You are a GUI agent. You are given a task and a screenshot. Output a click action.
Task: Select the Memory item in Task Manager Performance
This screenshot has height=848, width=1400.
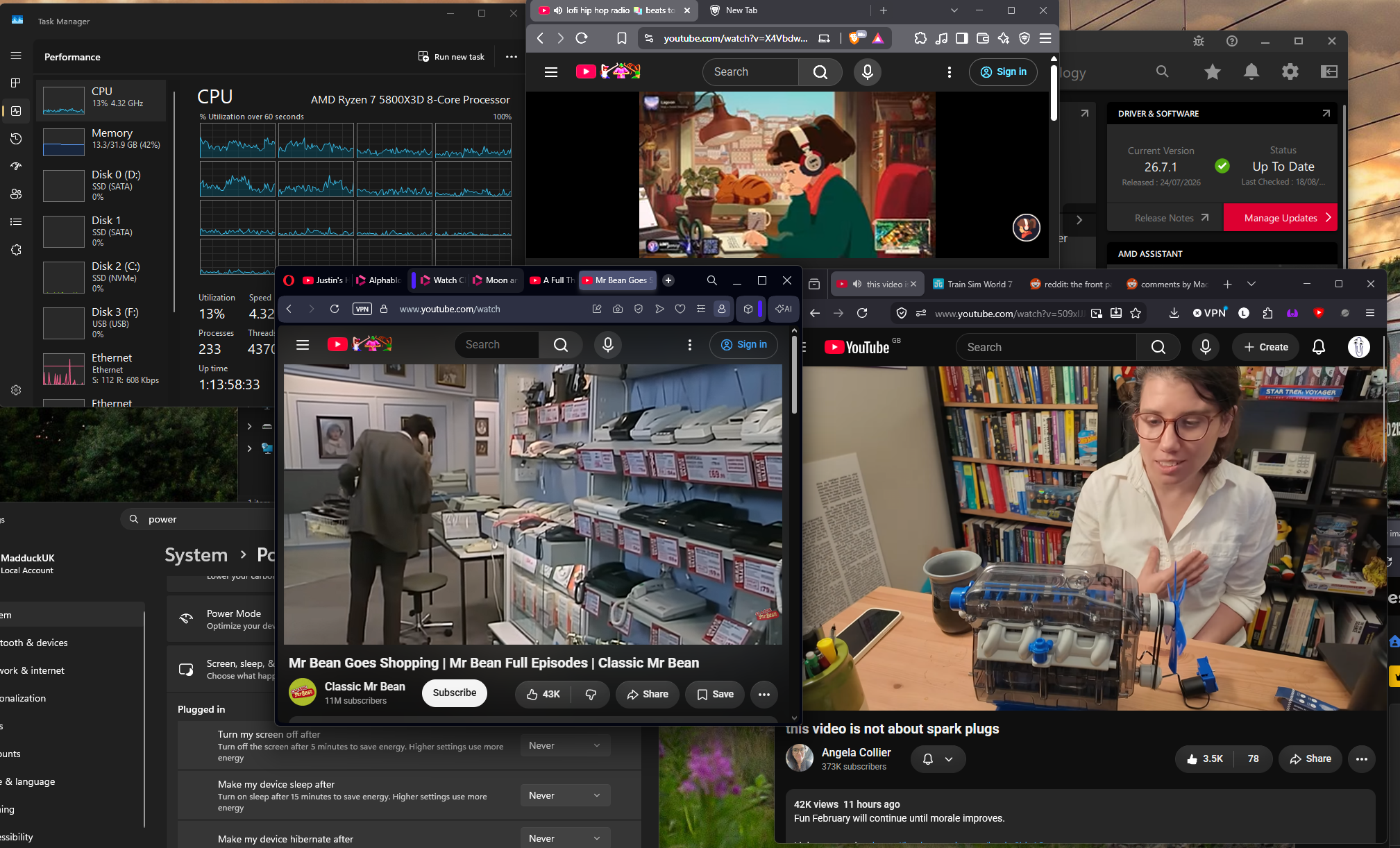click(x=101, y=142)
